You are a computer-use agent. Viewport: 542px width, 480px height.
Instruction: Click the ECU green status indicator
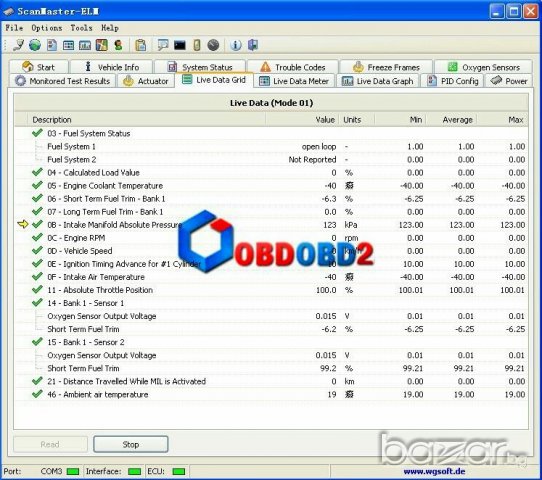[179, 471]
